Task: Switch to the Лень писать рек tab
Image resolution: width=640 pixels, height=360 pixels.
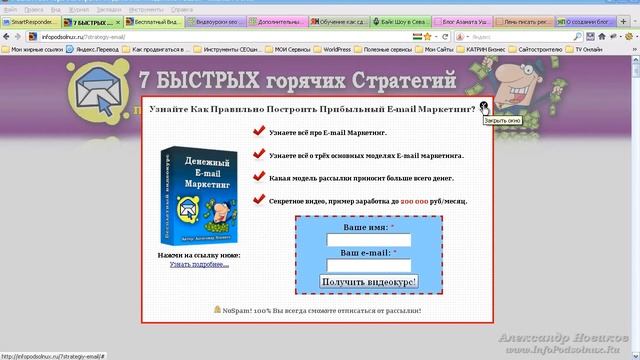Action: [x=524, y=22]
